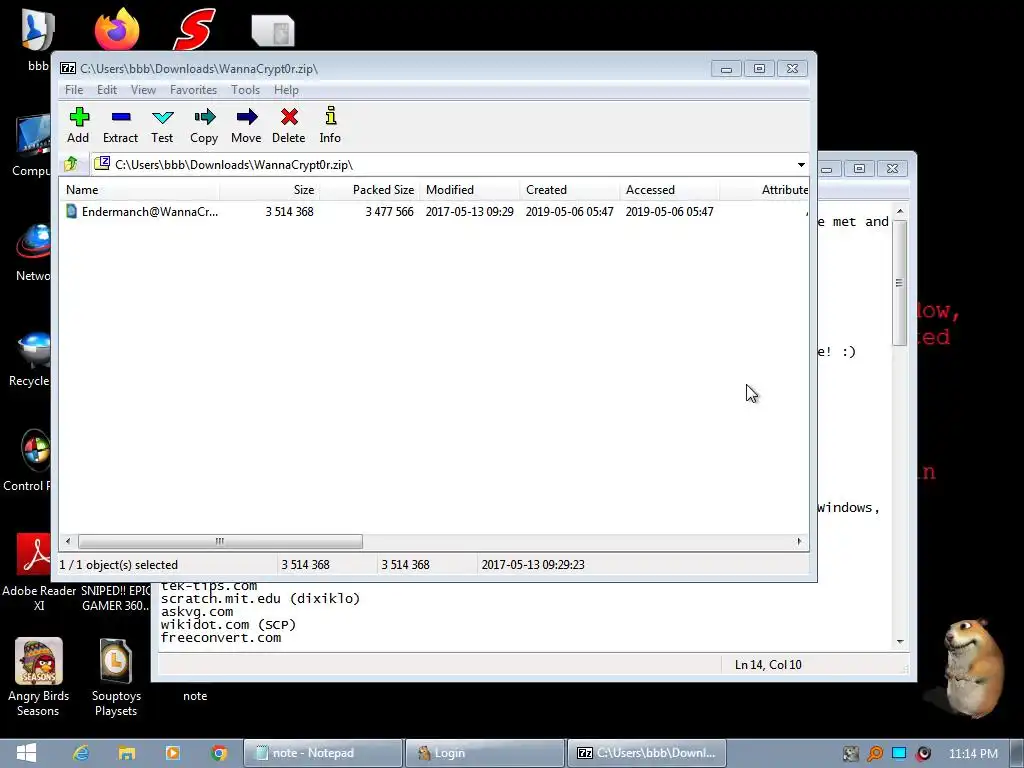Switch to the 7-Zip taskbar button
Image resolution: width=1024 pixels, height=768 pixels.
[x=646, y=753]
